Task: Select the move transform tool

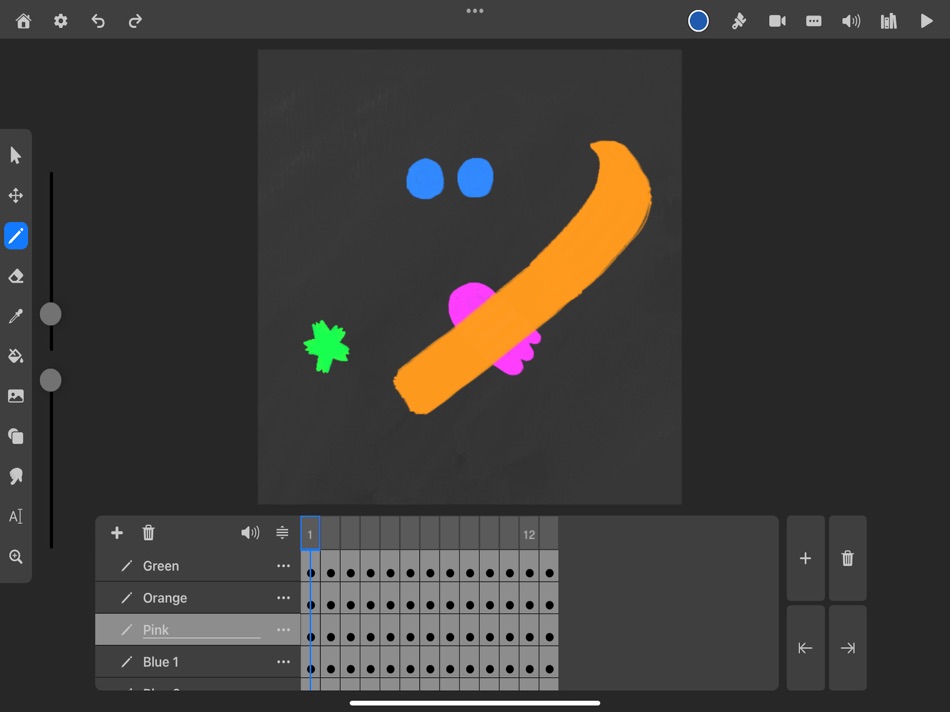Action: [16, 195]
